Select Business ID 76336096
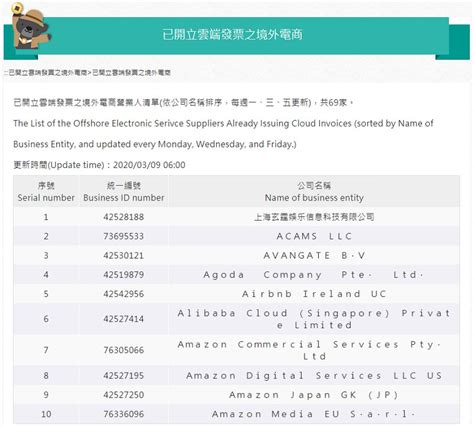This screenshot has width=474, height=427. tap(124, 414)
